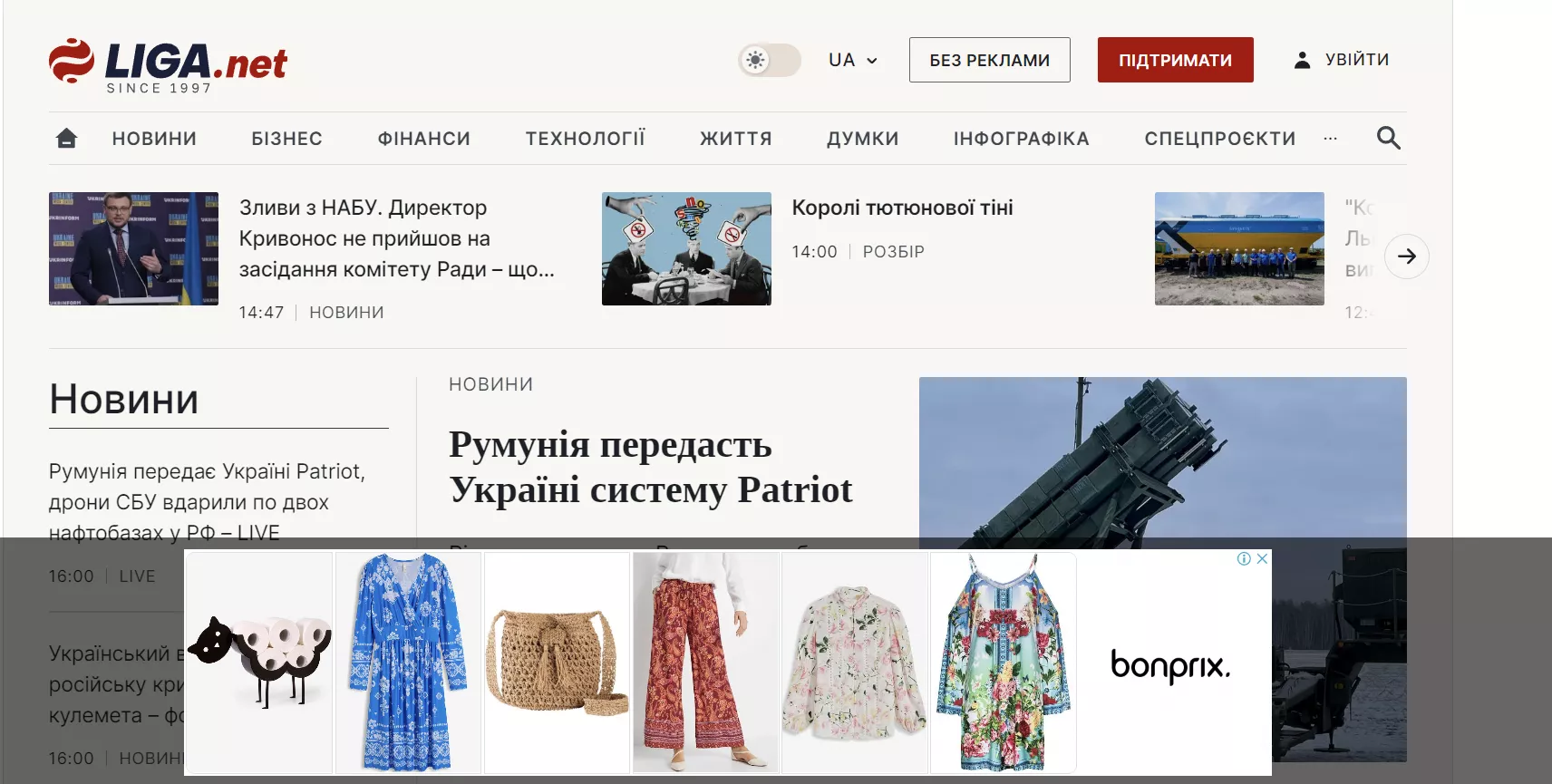
Task: Open the БІЗНЕС menu item
Action: tap(286, 139)
